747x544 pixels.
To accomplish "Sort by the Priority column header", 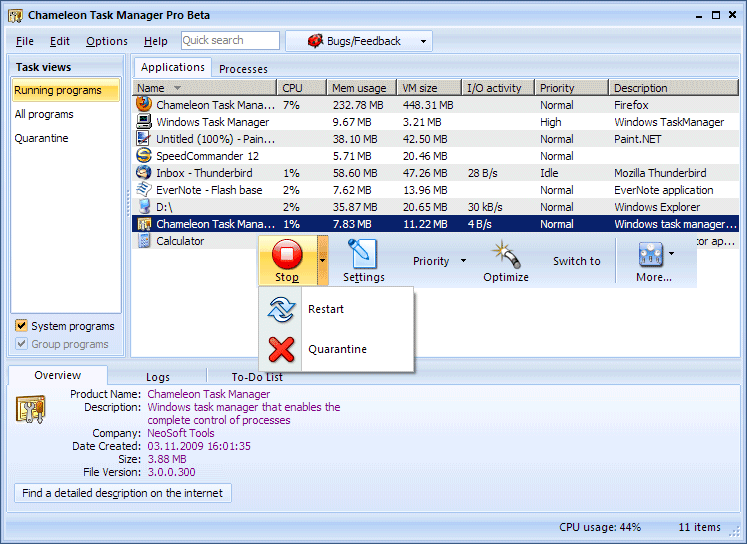I will [571, 88].
